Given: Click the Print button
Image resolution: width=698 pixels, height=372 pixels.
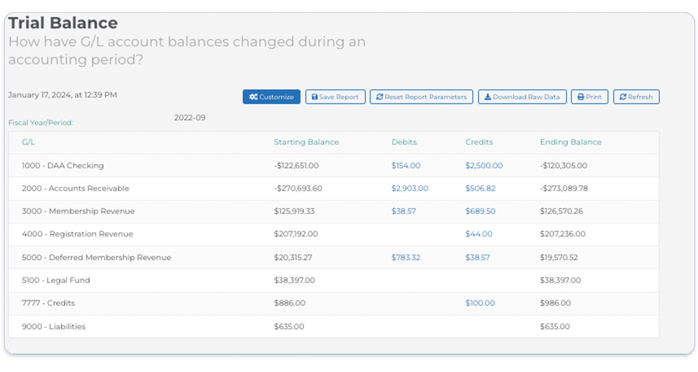Looking at the screenshot, I should click(x=589, y=97).
